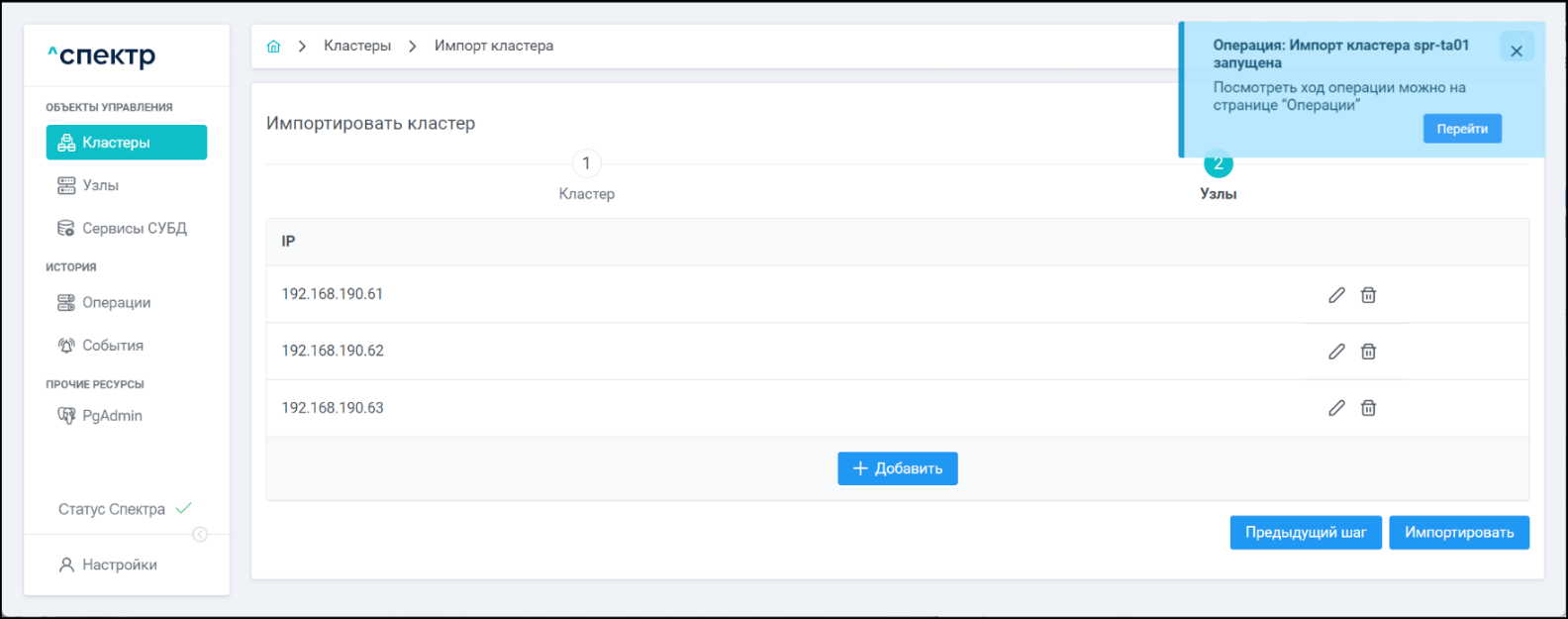Remove node 192.168.190.63 with trash icon
Image resolution: width=1568 pixels, height=619 pixels.
(x=1368, y=408)
